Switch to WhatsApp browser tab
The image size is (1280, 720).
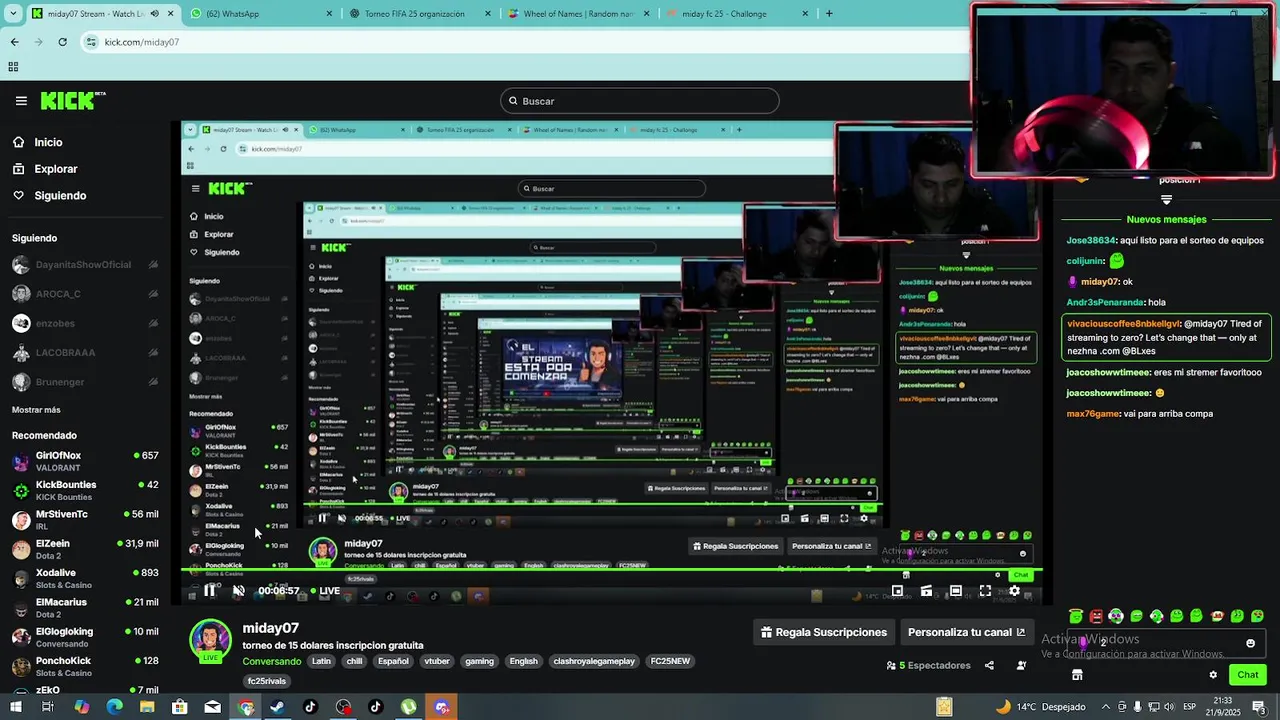pos(260,14)
